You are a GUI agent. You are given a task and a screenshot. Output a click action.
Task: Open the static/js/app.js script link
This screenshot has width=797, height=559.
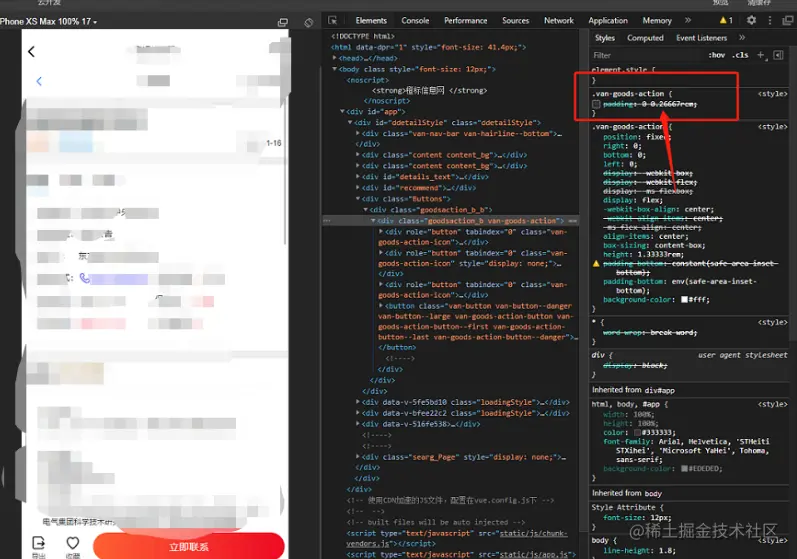534,554
